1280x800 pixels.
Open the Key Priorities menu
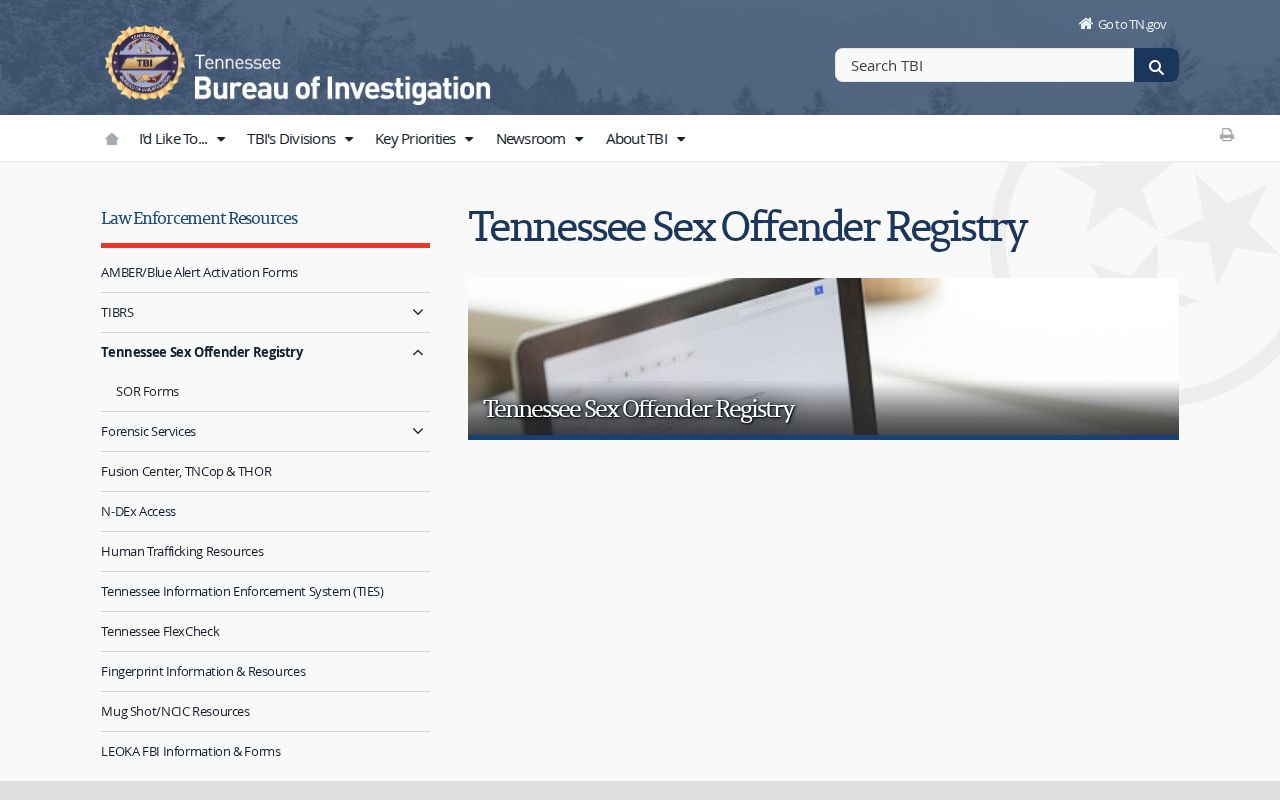(424, 139)
